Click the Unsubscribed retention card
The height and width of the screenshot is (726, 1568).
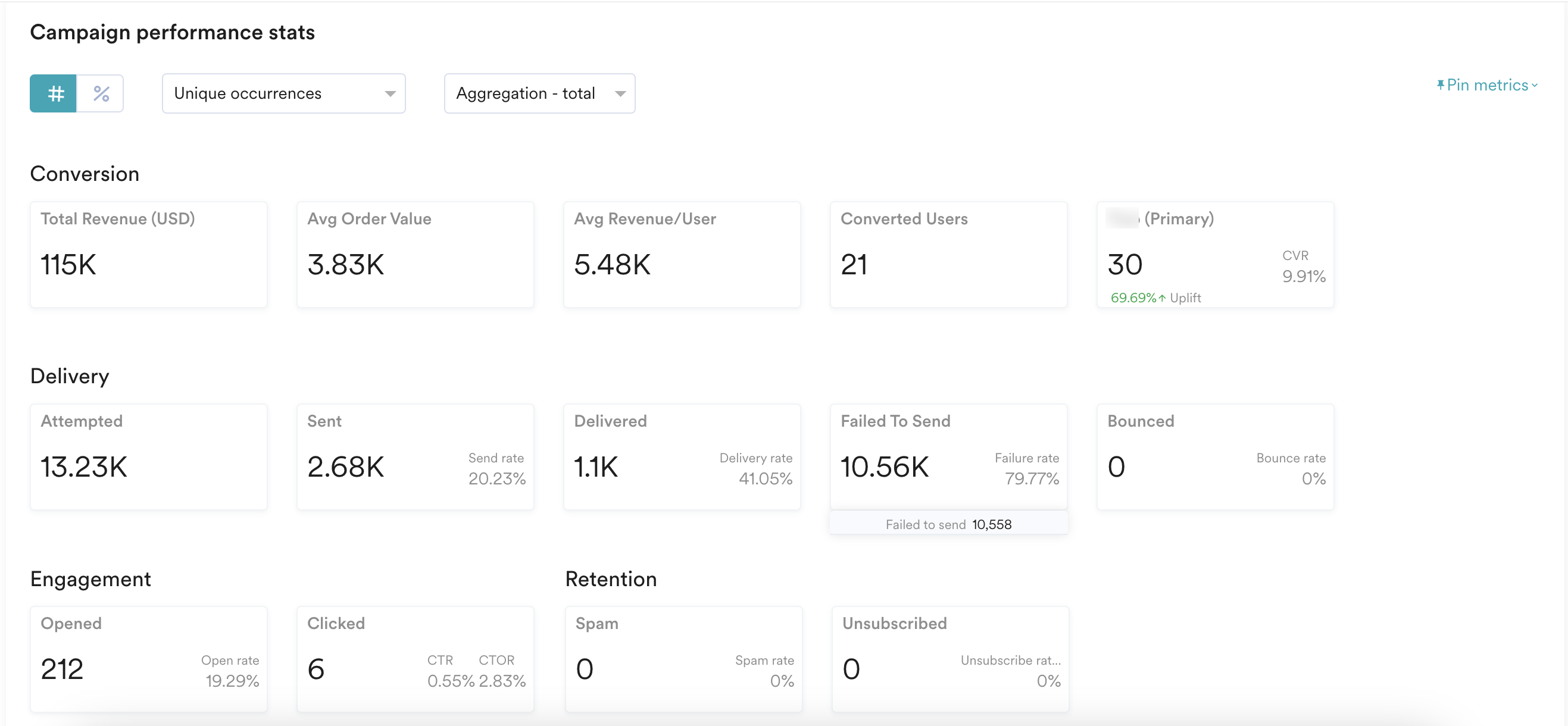click(950, 659)
